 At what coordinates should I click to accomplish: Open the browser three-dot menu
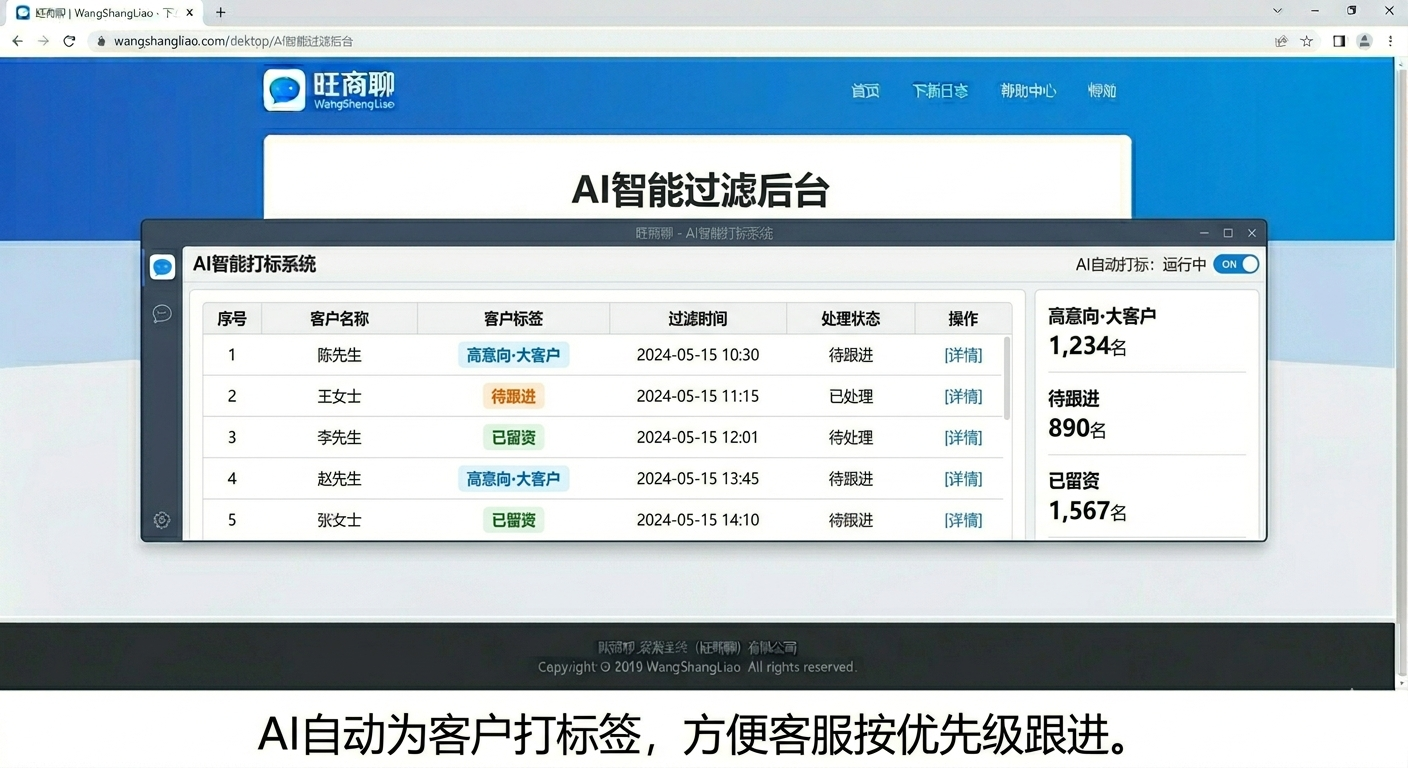click(1391, 41)
